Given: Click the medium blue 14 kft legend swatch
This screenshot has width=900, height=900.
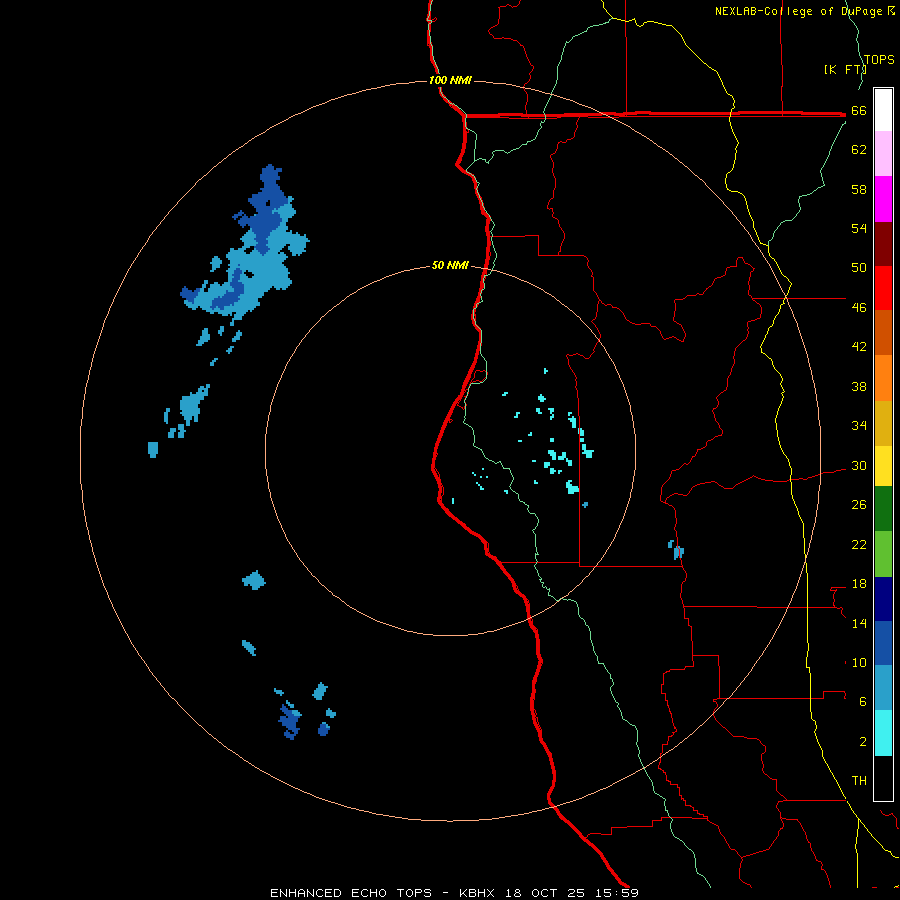Looking at the screenshot, I should (x=883, y=643).
